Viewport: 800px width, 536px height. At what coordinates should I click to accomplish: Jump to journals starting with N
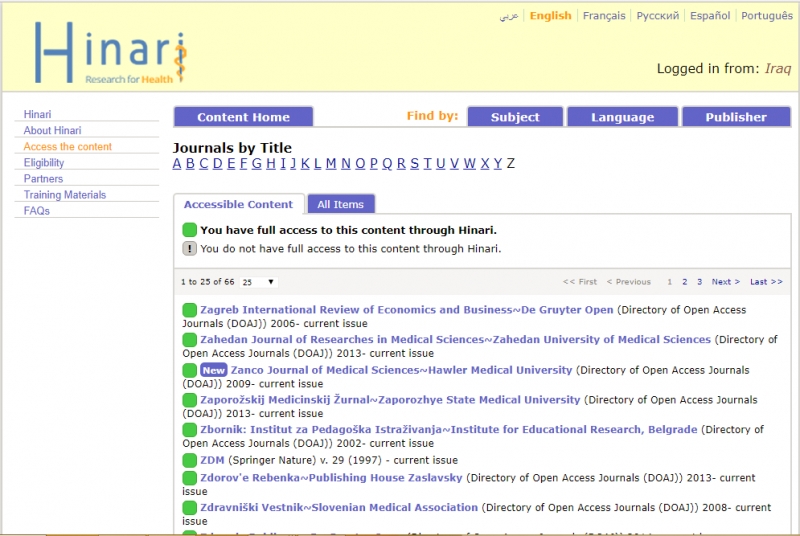[346, 164]
